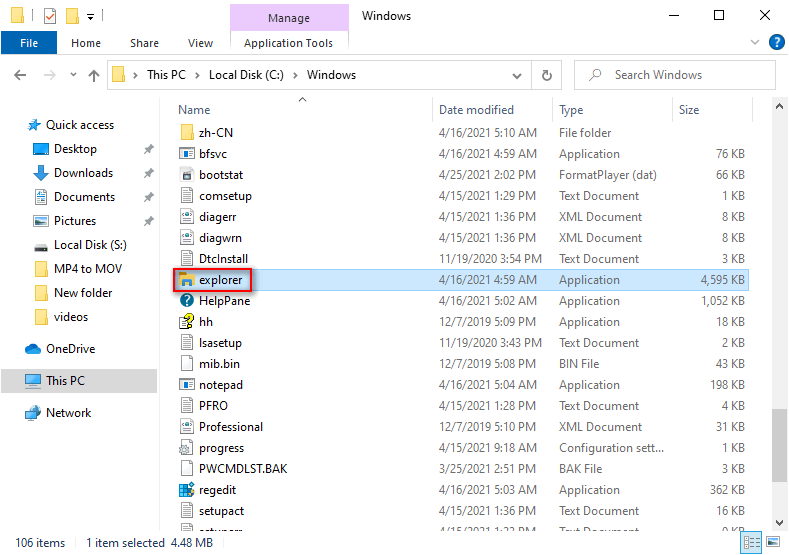Click the Manage contextual tab
Image resolution: width=789 pixels, height=555 pixels.
point(289,18)
